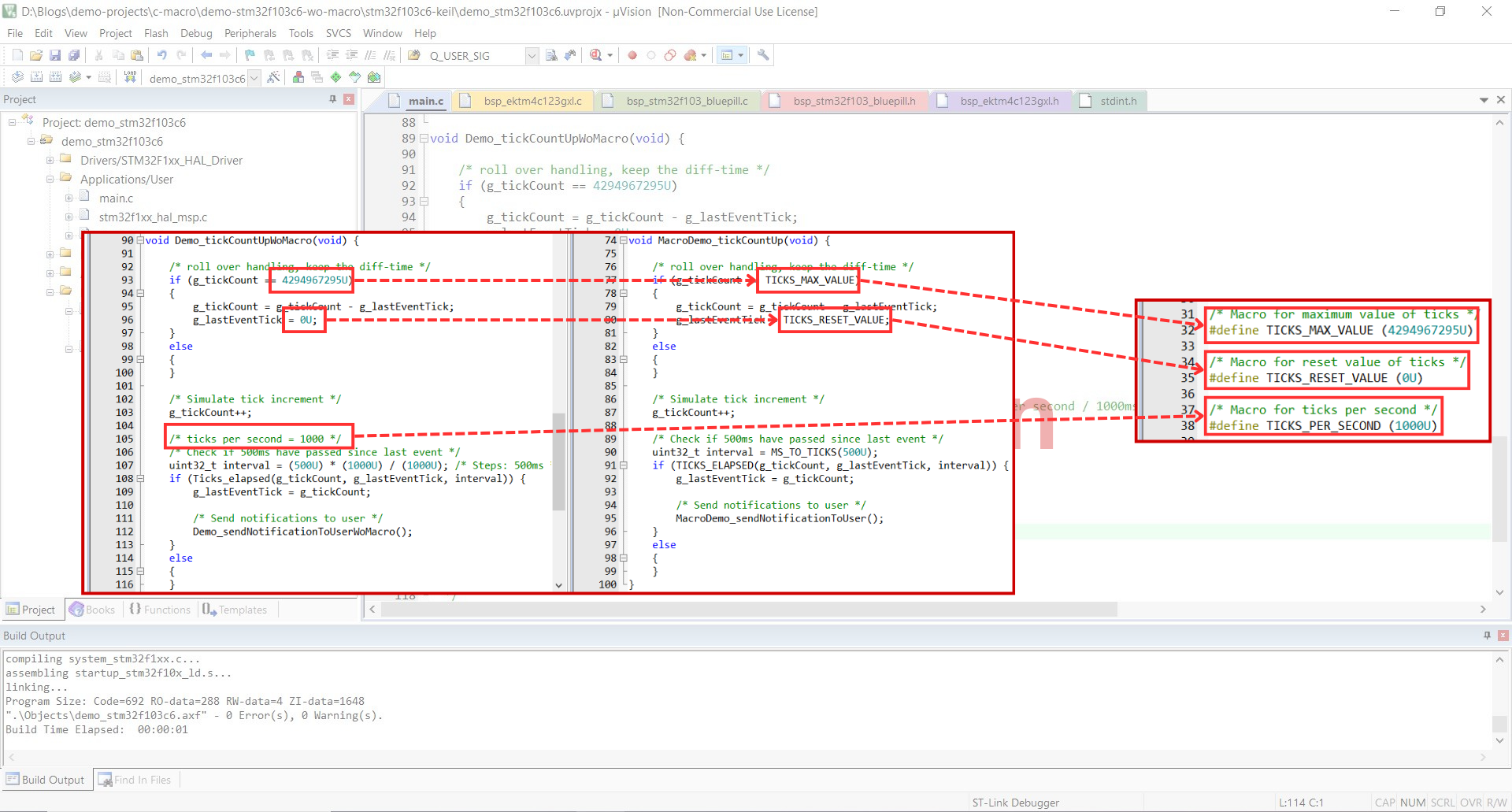Image resolution: width=1512 pixels, height=812 pixels.
Task: Toggle bookmark flag icon in toolbar
Action: coord(250,55)
